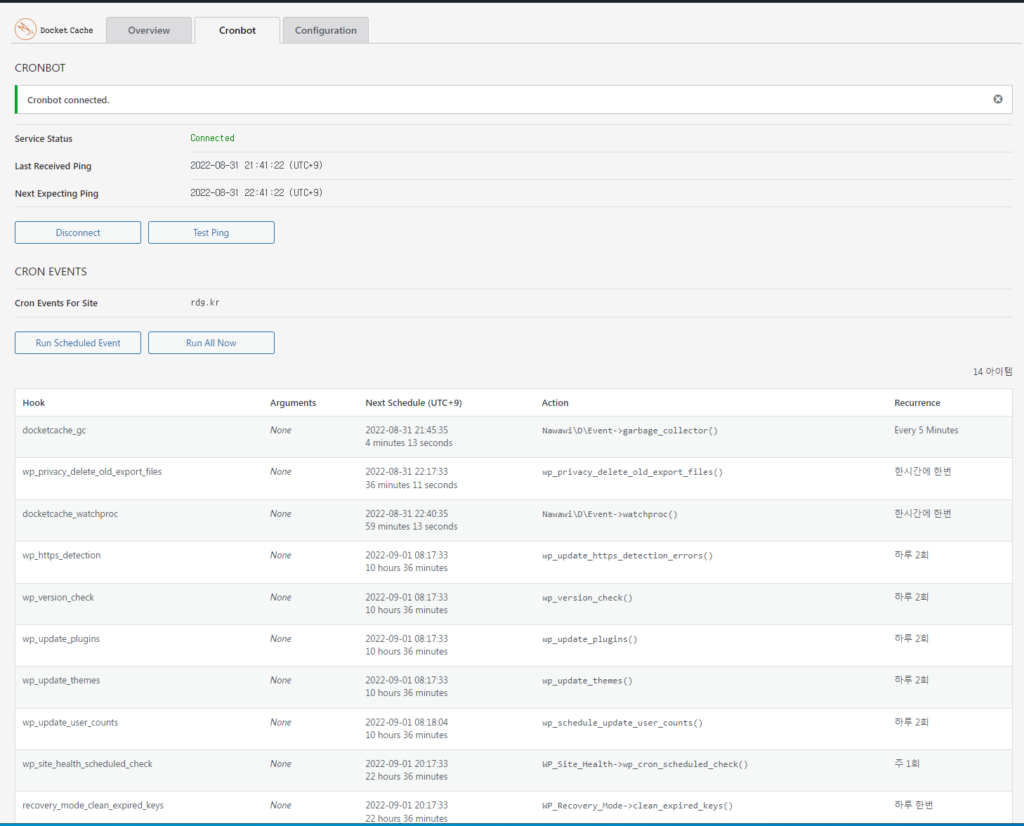The width and height of the screenshot is (1024, 826).
Task: Click Run Scheduled Event button
Action: point(78,343)
